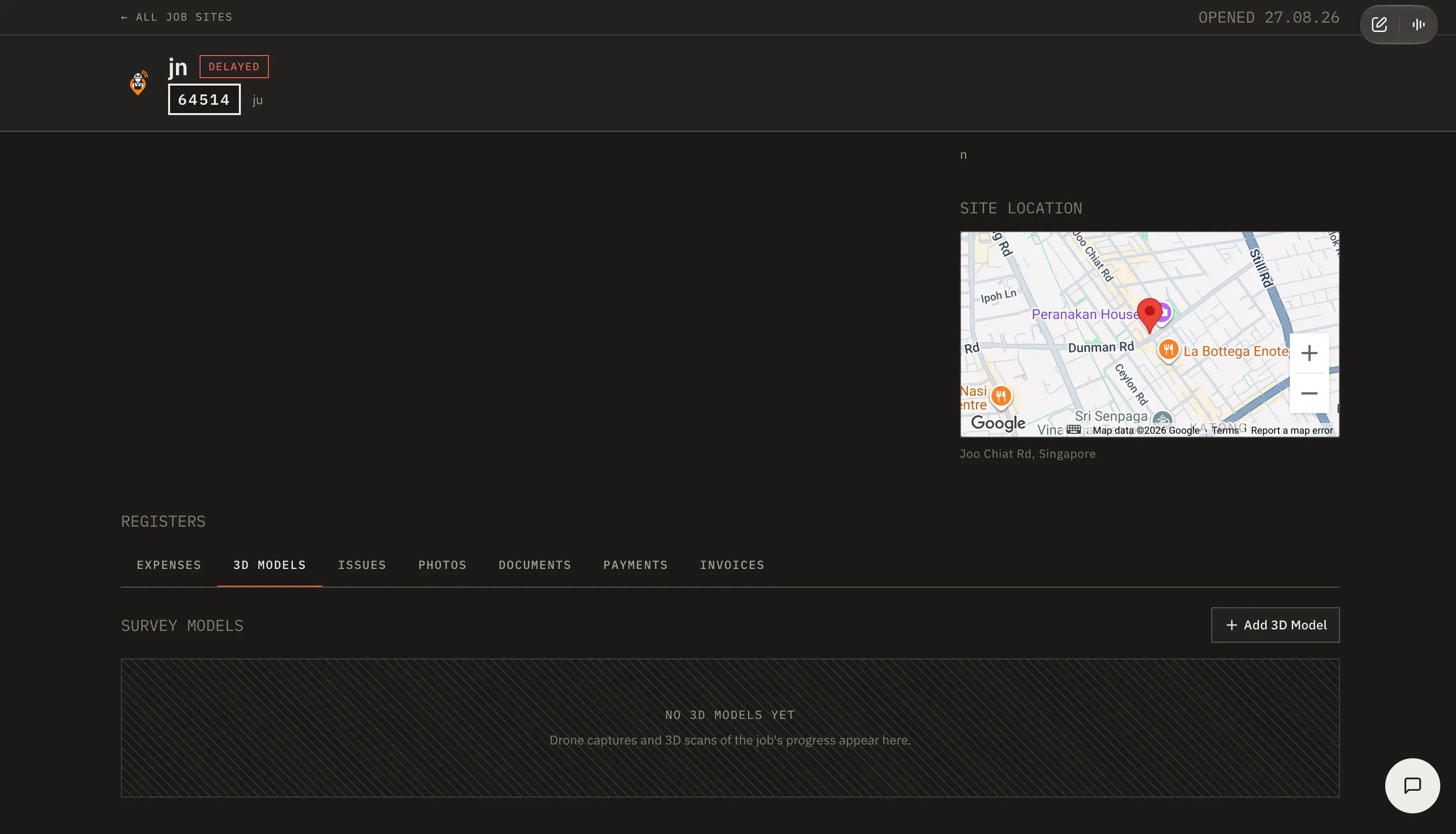Open the Documents tab
This screenshot has width=1456, height=834.
pos(535,565)
